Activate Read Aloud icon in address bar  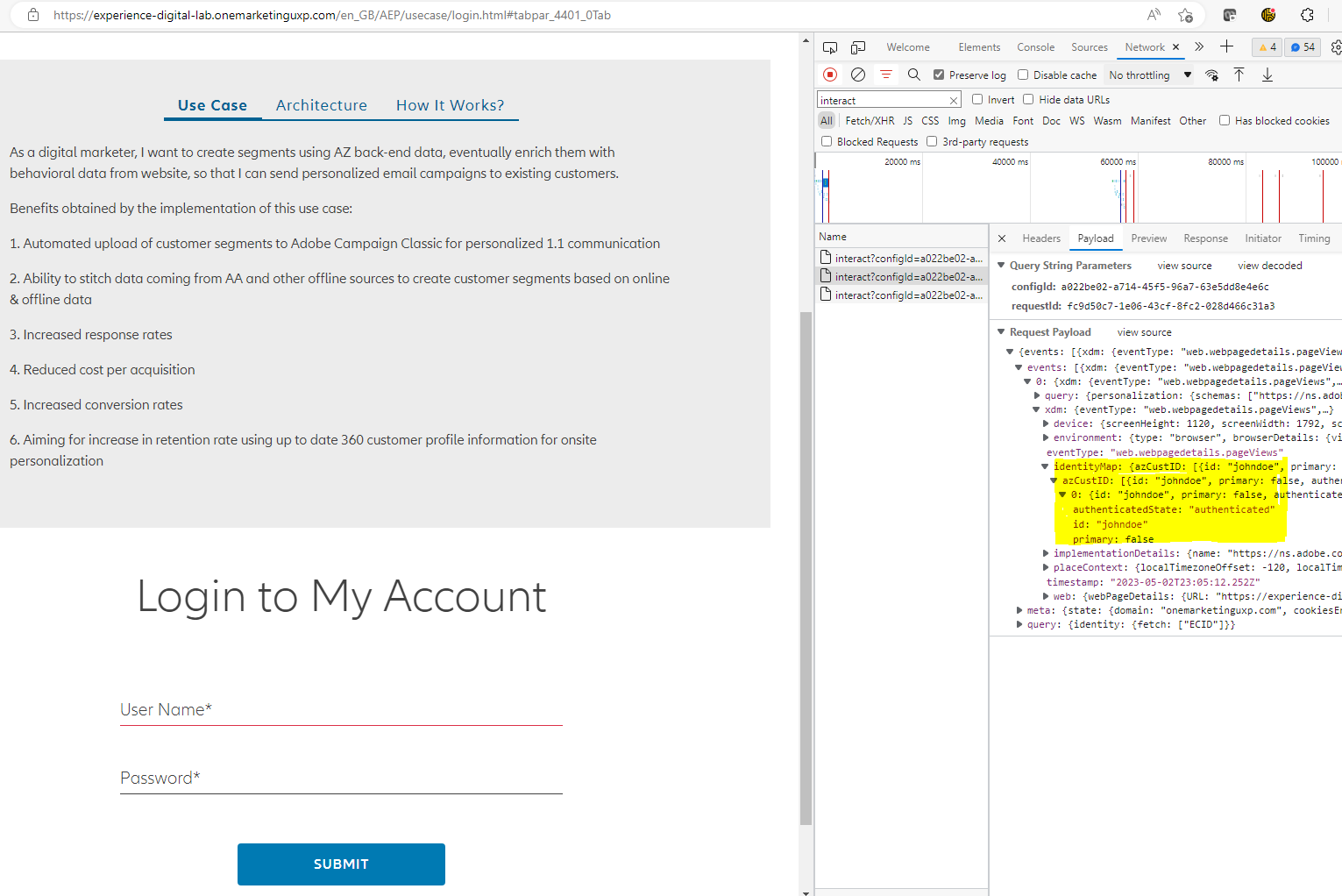1154,15
